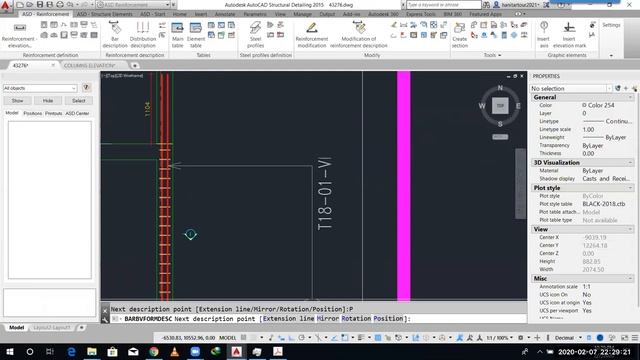Open Bar description tool
The width and height of the screenshot is (640, 360).
click(115, 35)
